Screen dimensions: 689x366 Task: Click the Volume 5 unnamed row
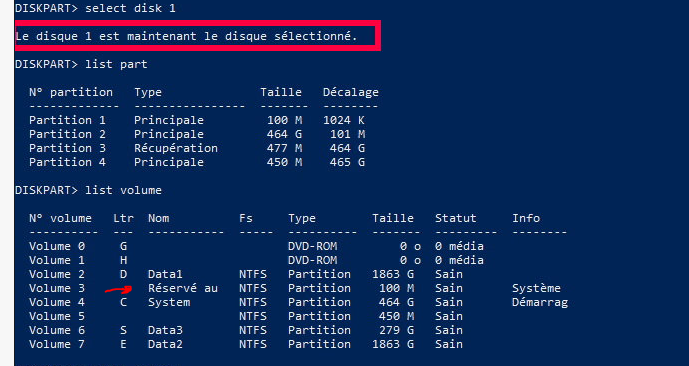[x=246, y=316]
